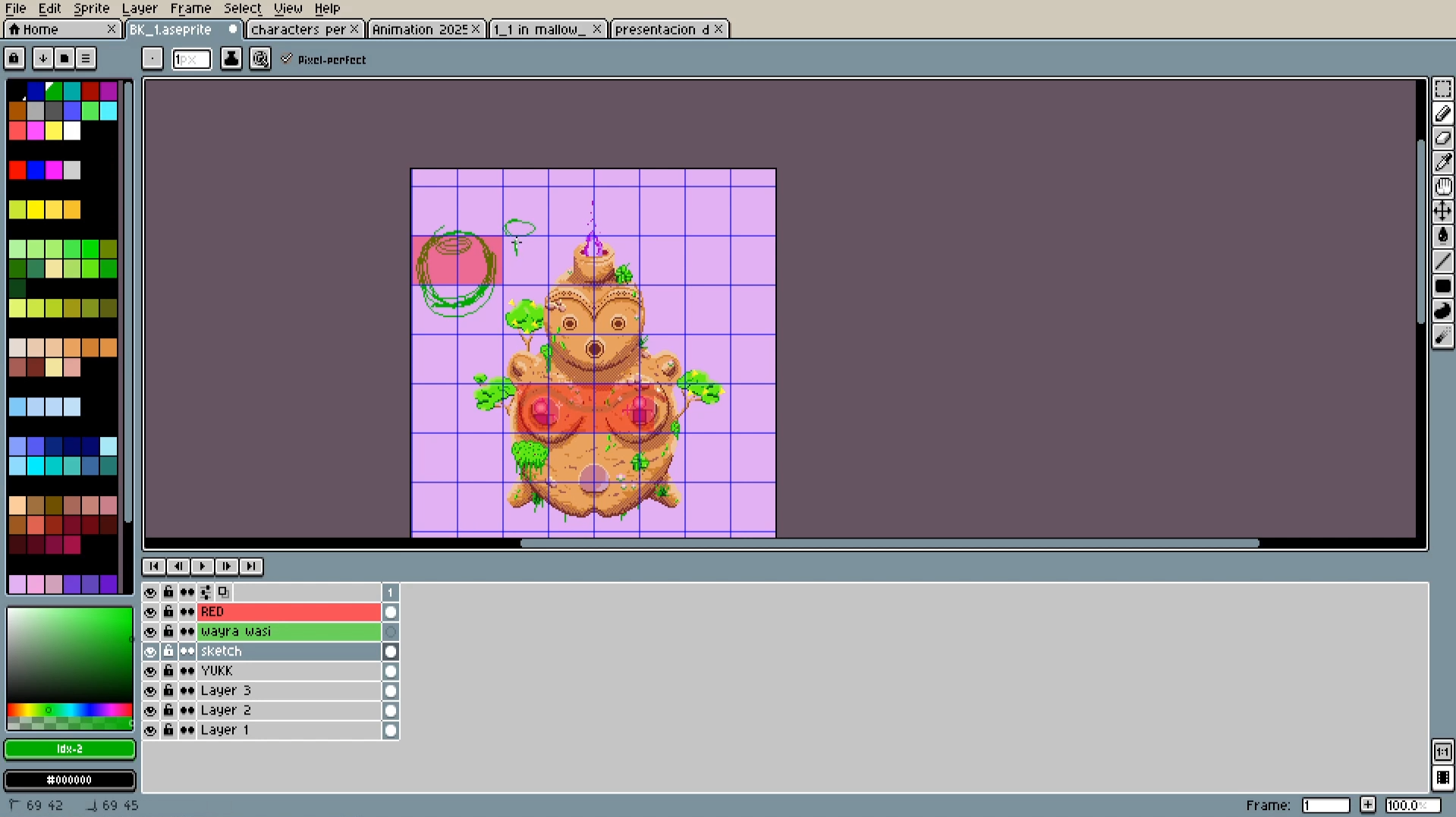Select the Layer 2 row in timeline
This screenshot has width=1456, height=817.
[288, 711]
